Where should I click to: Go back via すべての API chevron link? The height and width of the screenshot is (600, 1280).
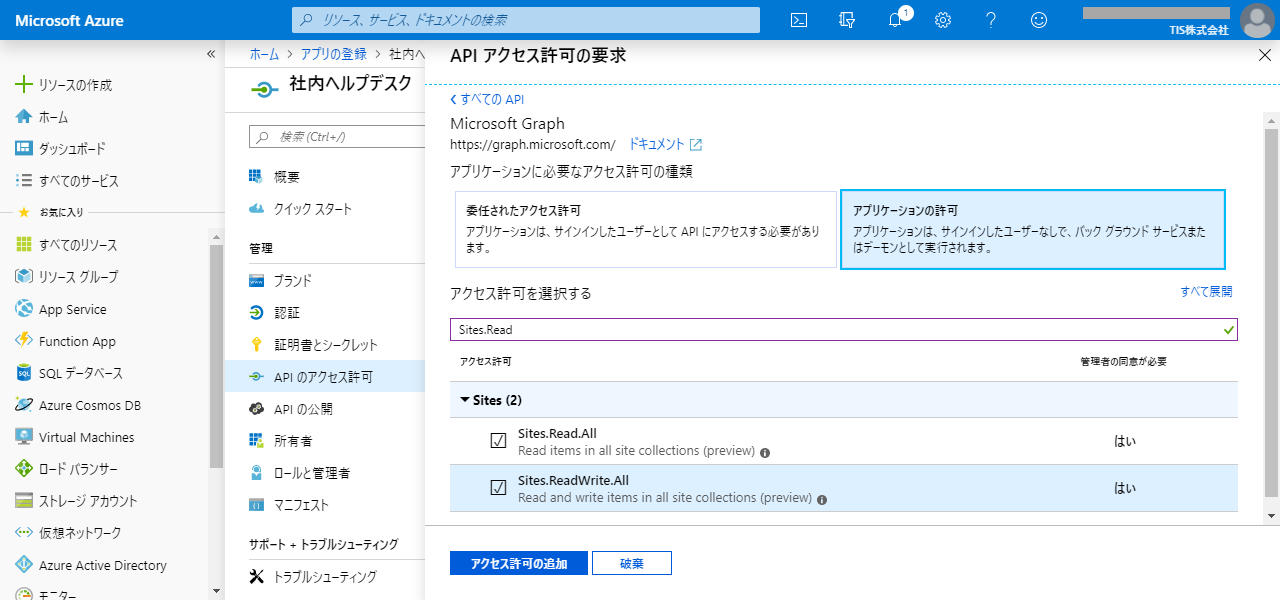[x=487, y=99]
